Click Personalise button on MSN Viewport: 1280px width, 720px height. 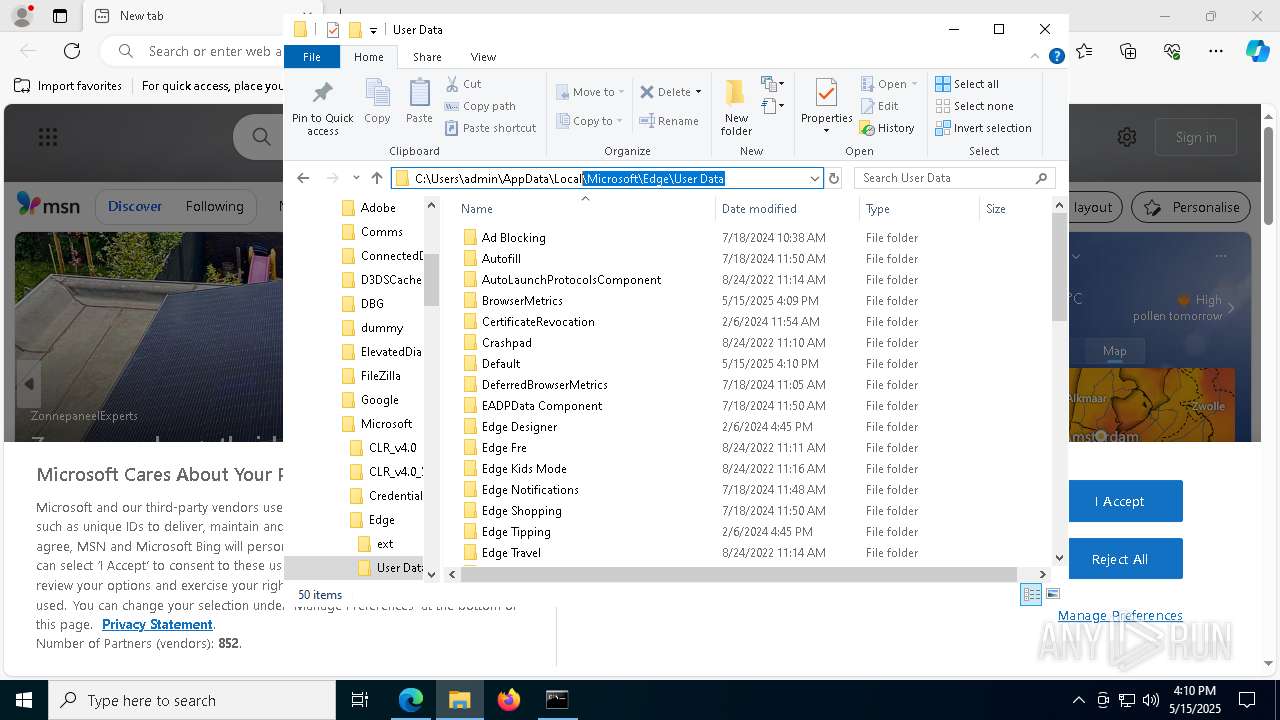[x=1192, y=207]
